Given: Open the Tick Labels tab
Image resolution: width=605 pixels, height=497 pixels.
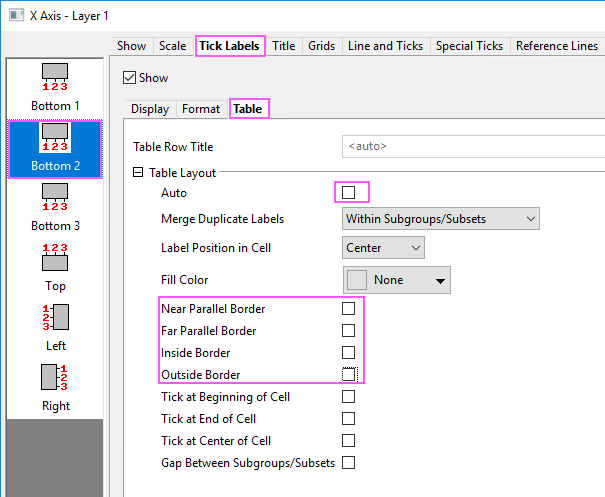Looking at the screenshot, I should coord(230,46).
